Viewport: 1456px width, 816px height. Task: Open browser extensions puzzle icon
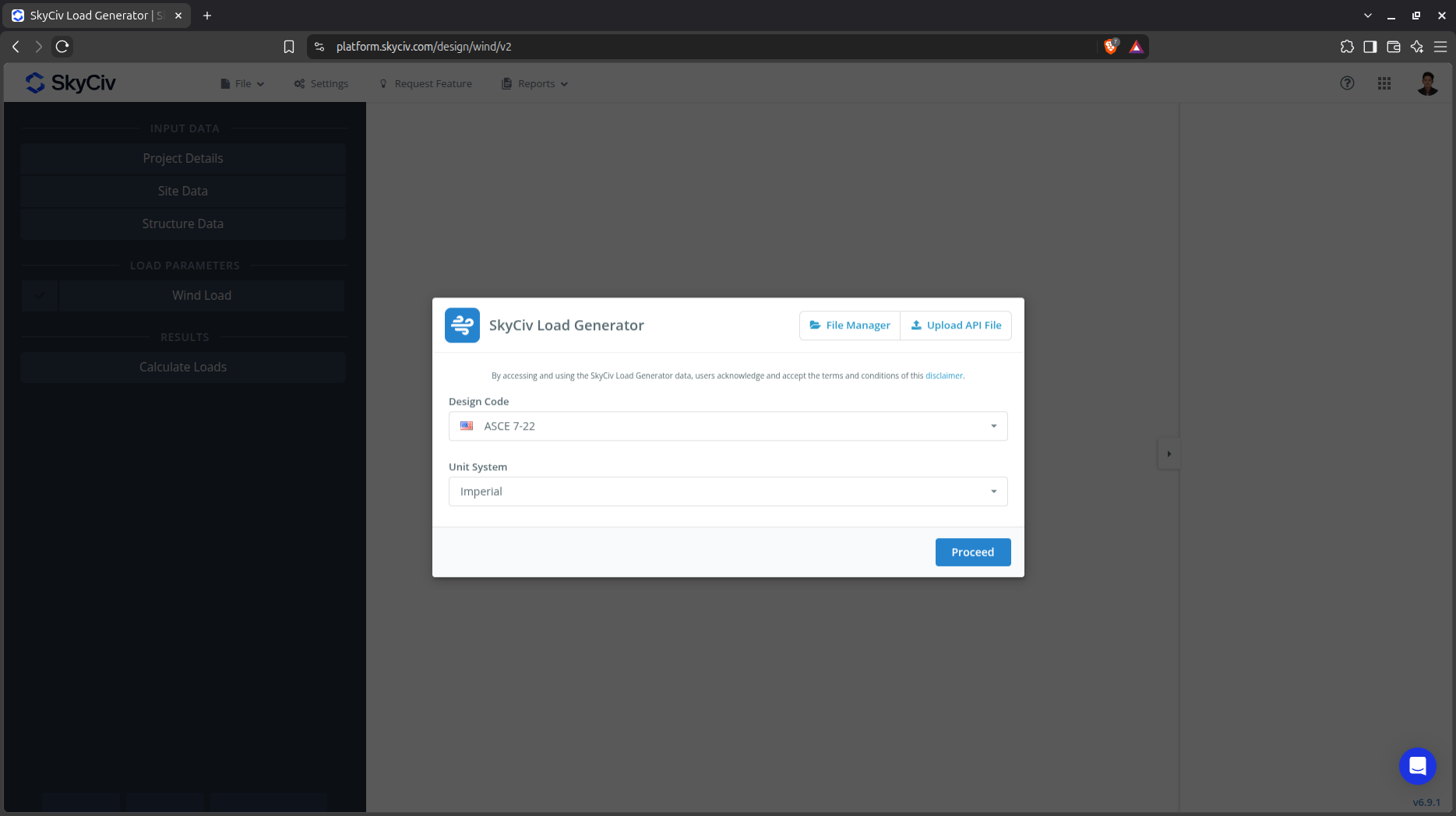pos(1347,47)
